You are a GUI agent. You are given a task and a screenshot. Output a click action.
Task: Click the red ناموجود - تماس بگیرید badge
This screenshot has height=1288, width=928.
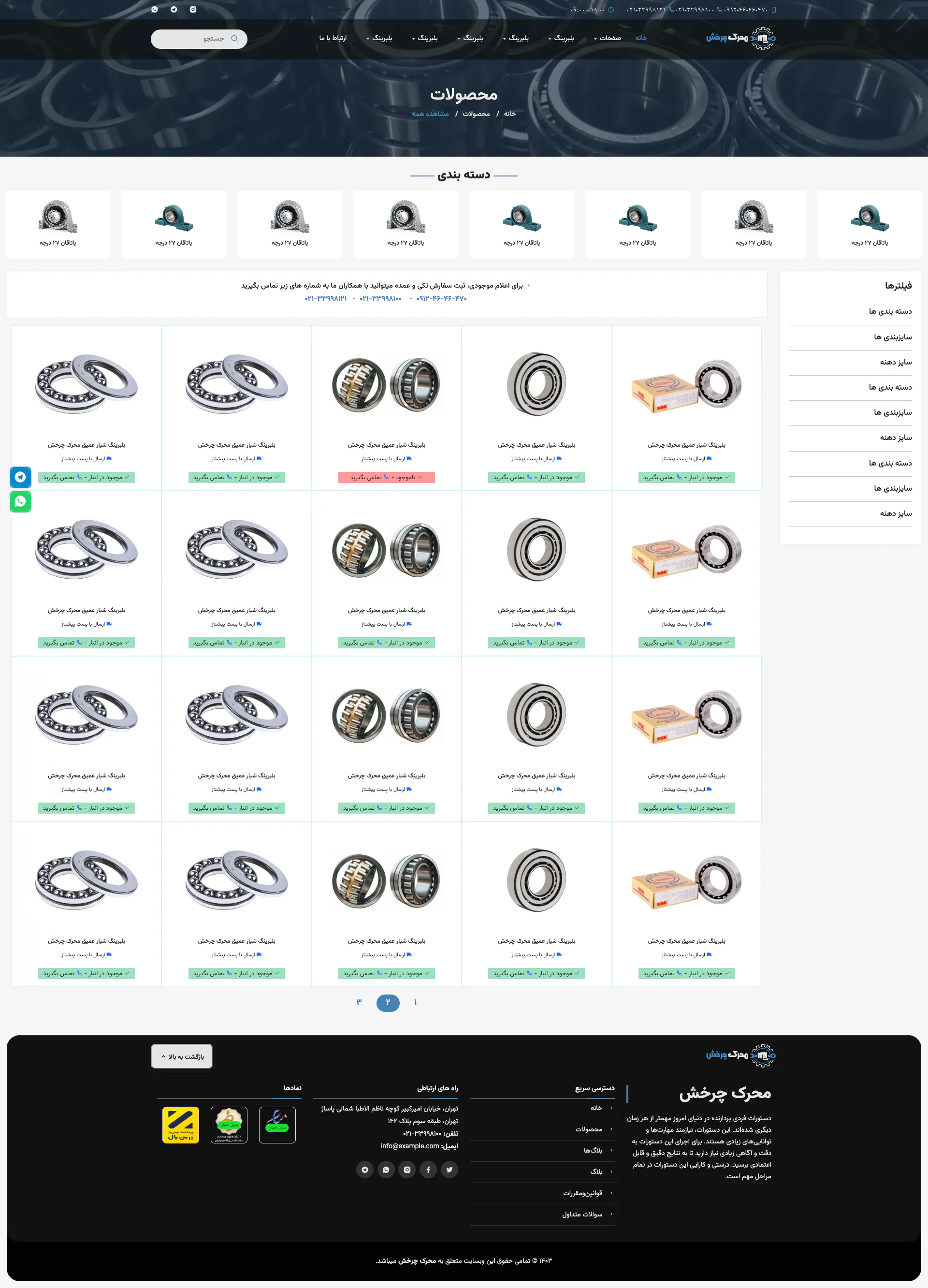click(387, 478)
